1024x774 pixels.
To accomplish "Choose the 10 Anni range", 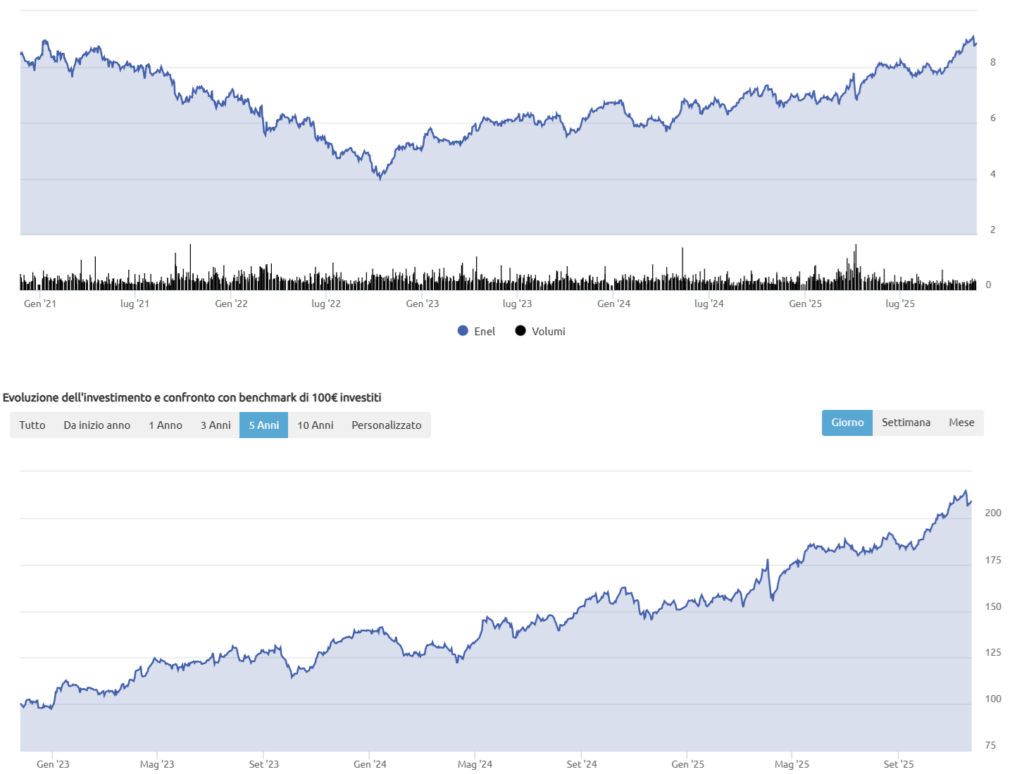I will [x=315, y=425].
